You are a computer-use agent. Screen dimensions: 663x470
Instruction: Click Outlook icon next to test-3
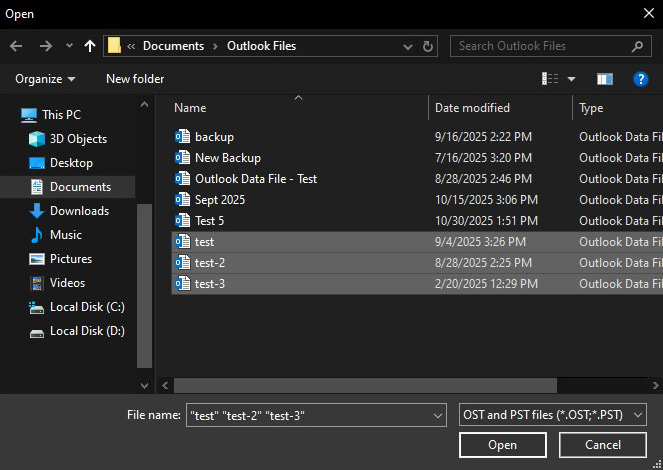[x=183, y=284]
